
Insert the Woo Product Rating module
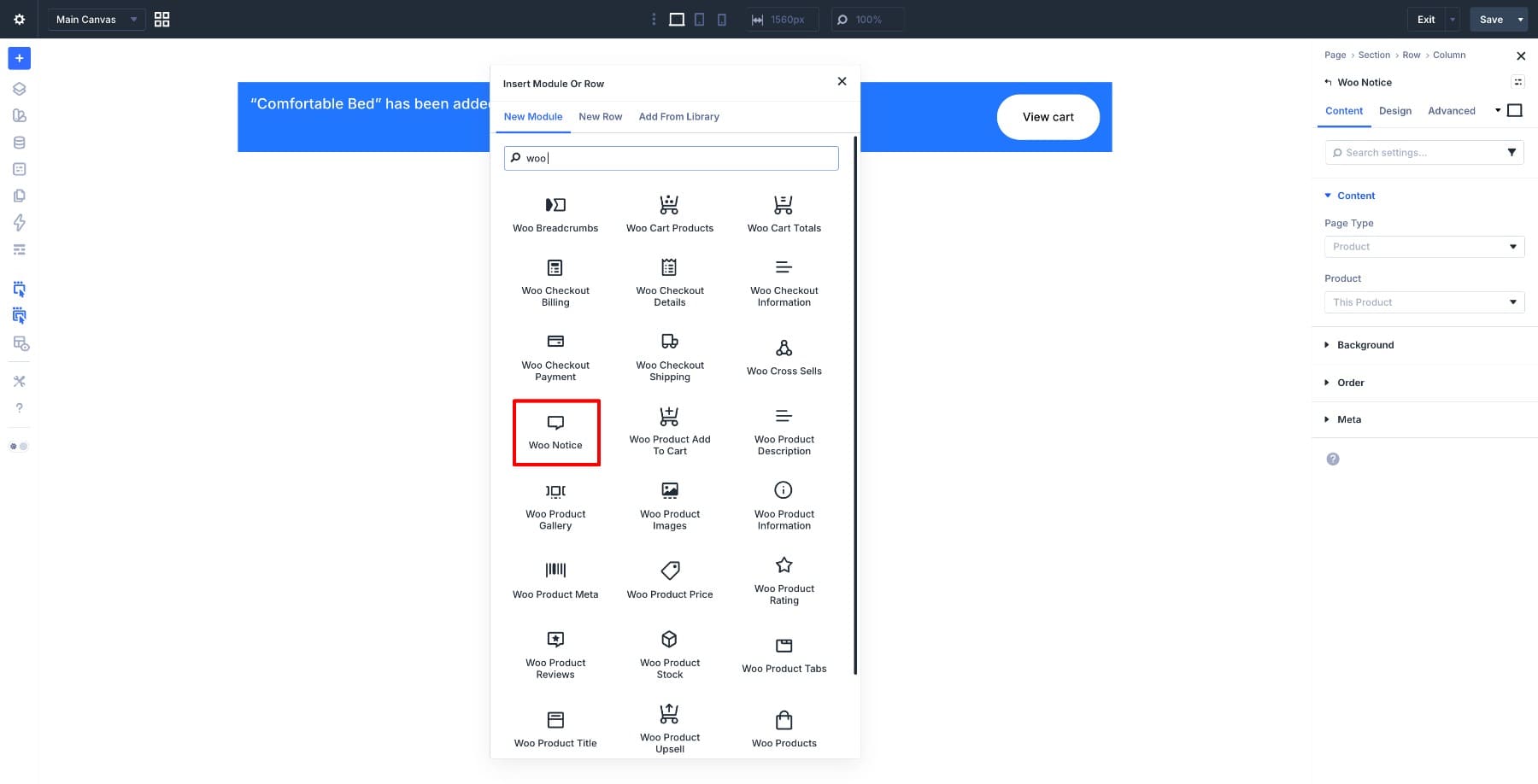coord(784,581)
